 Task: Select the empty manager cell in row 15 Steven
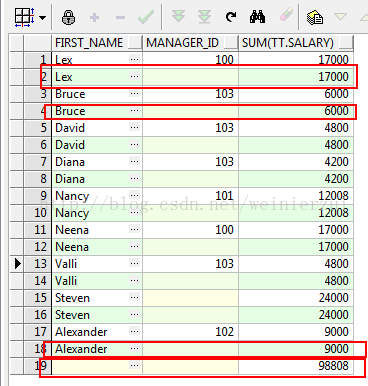coord(190,298)
